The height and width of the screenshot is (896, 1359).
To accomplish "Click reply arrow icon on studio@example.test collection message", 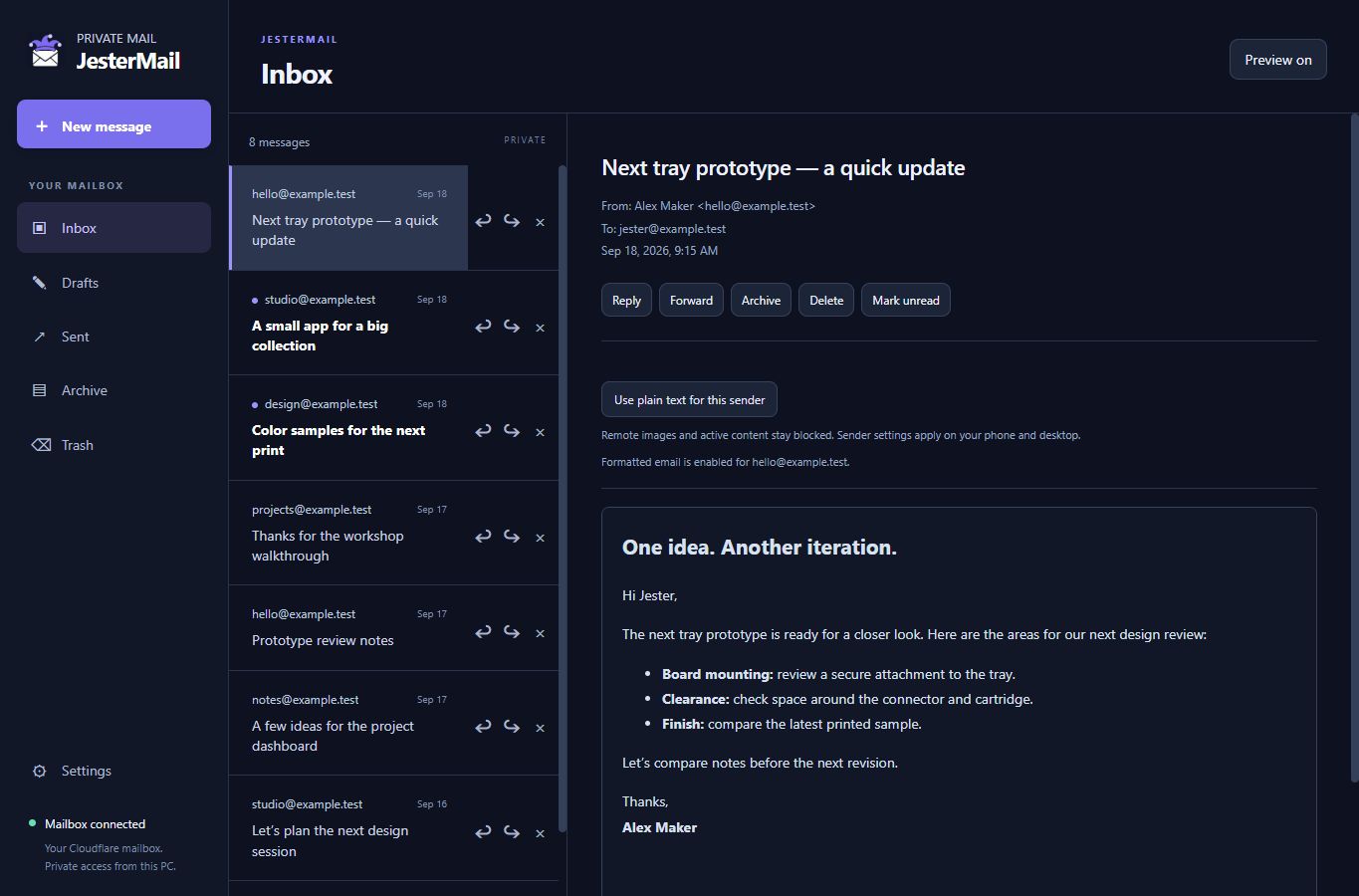I will [x=483, y=327].
